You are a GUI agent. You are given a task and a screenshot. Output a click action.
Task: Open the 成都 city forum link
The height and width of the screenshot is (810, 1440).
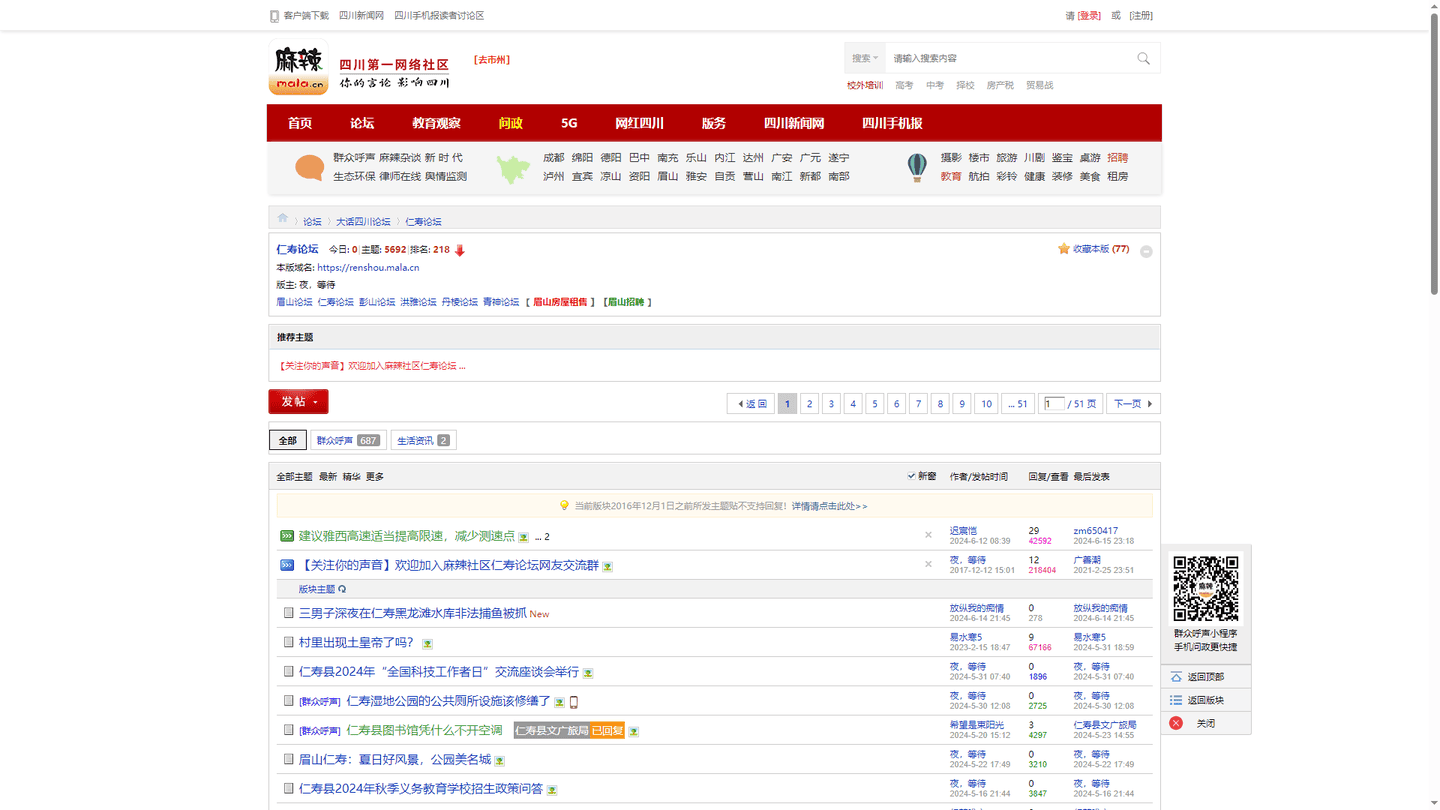[554, 158]
